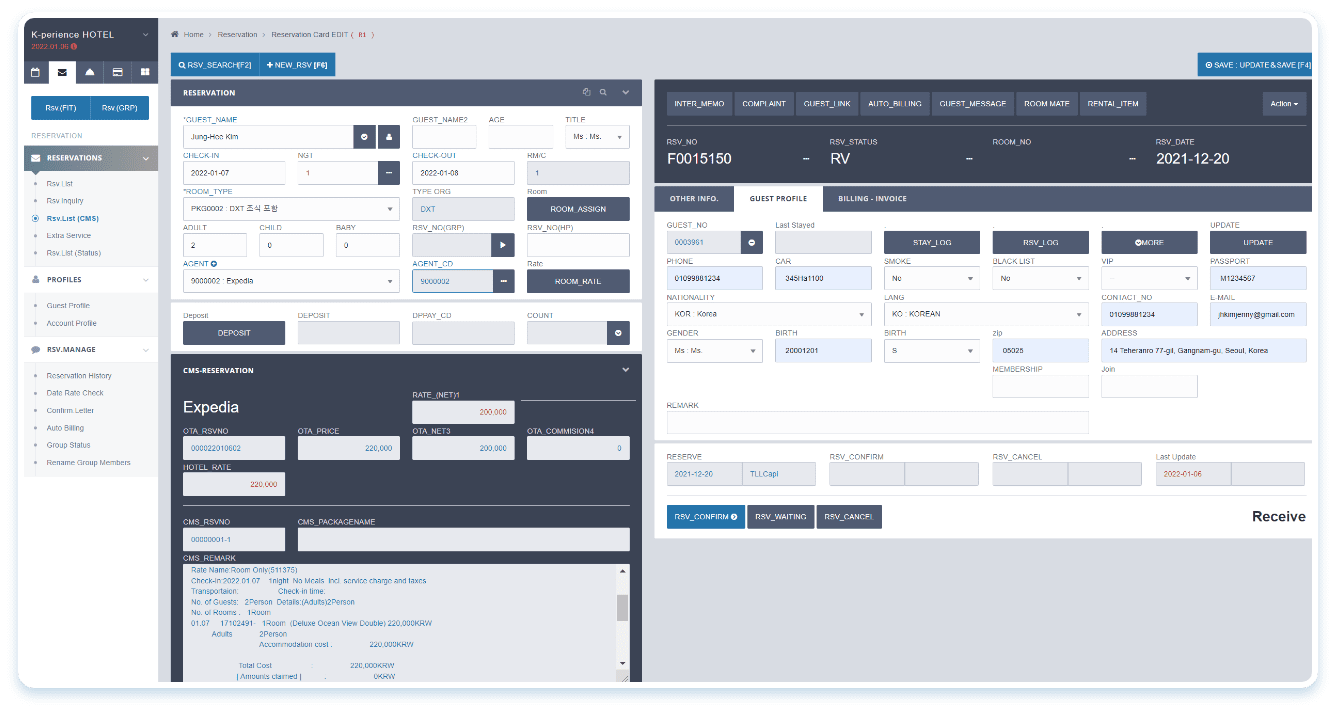Screen dimensions: 1336x712
Task: Click the plus icon beside AGENT label
Action: (x=214, y=263)
